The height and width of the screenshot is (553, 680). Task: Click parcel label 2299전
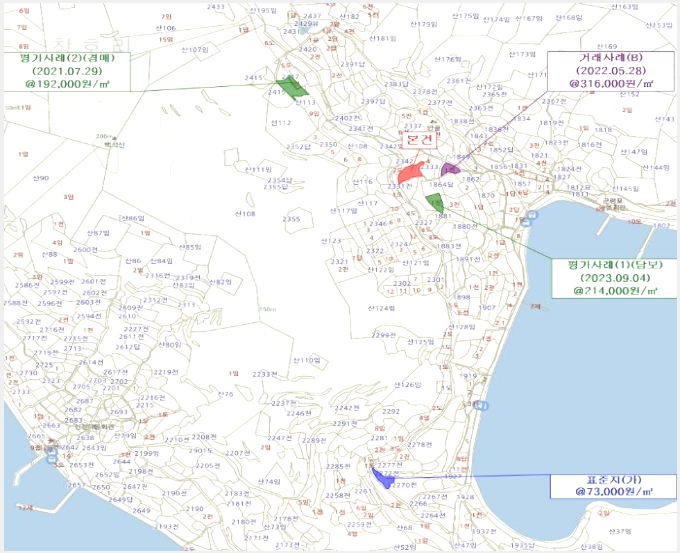(x=384, y=335)
